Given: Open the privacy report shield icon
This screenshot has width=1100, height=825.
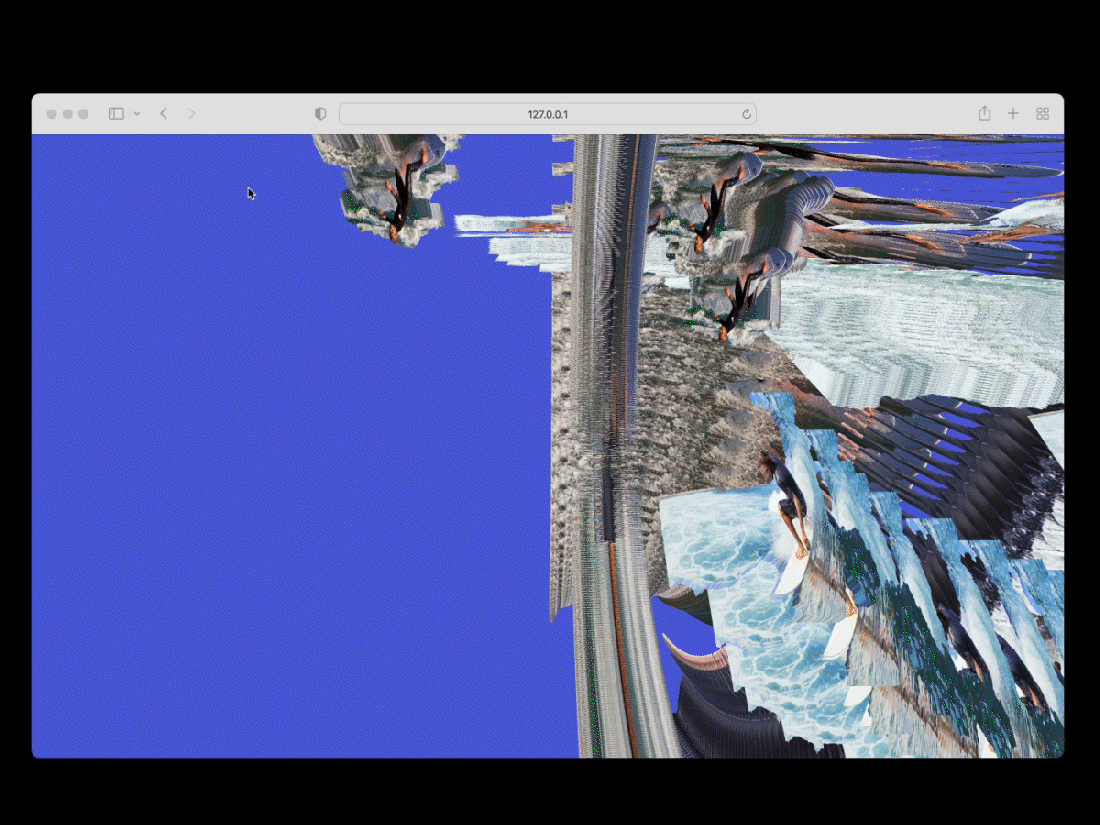Looking at the screenshot, I should tap(321, 114).
